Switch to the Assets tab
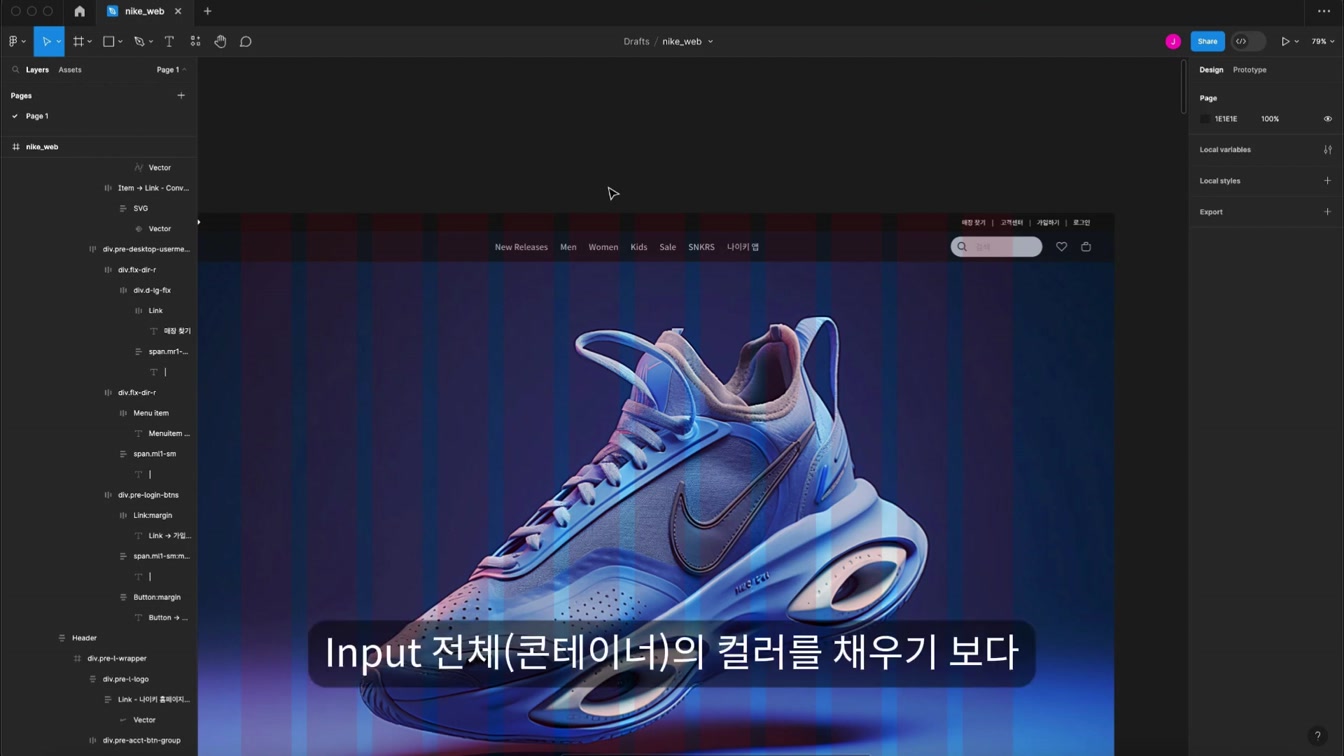The image size is (1344, 756). pos(70,70)
